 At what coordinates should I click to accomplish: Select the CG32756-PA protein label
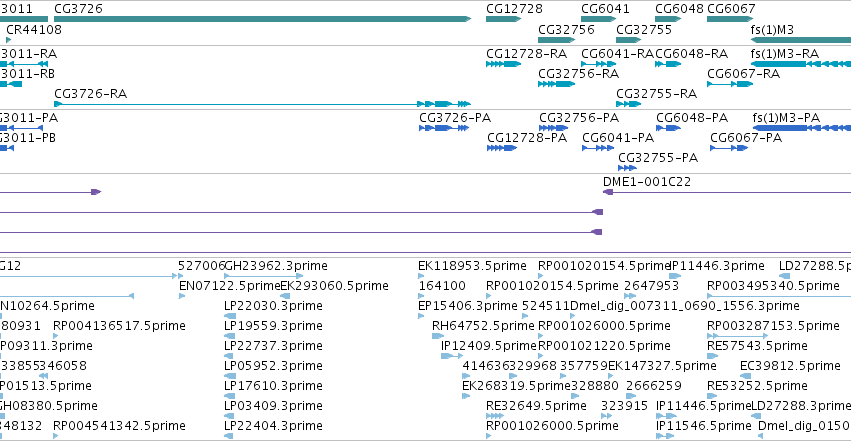point(579,117)
